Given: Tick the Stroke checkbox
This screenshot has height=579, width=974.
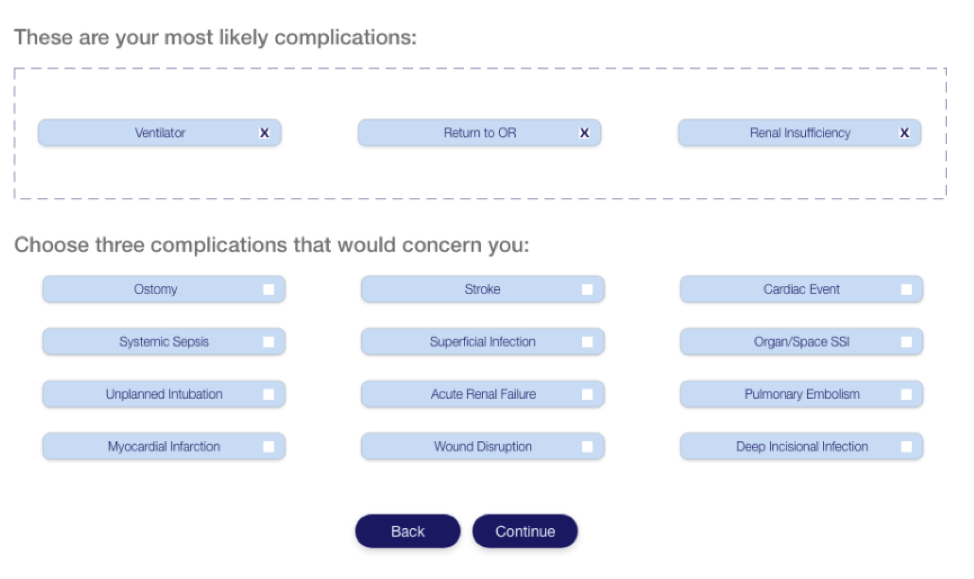Looking at the screenshot, I should point(587,290).
